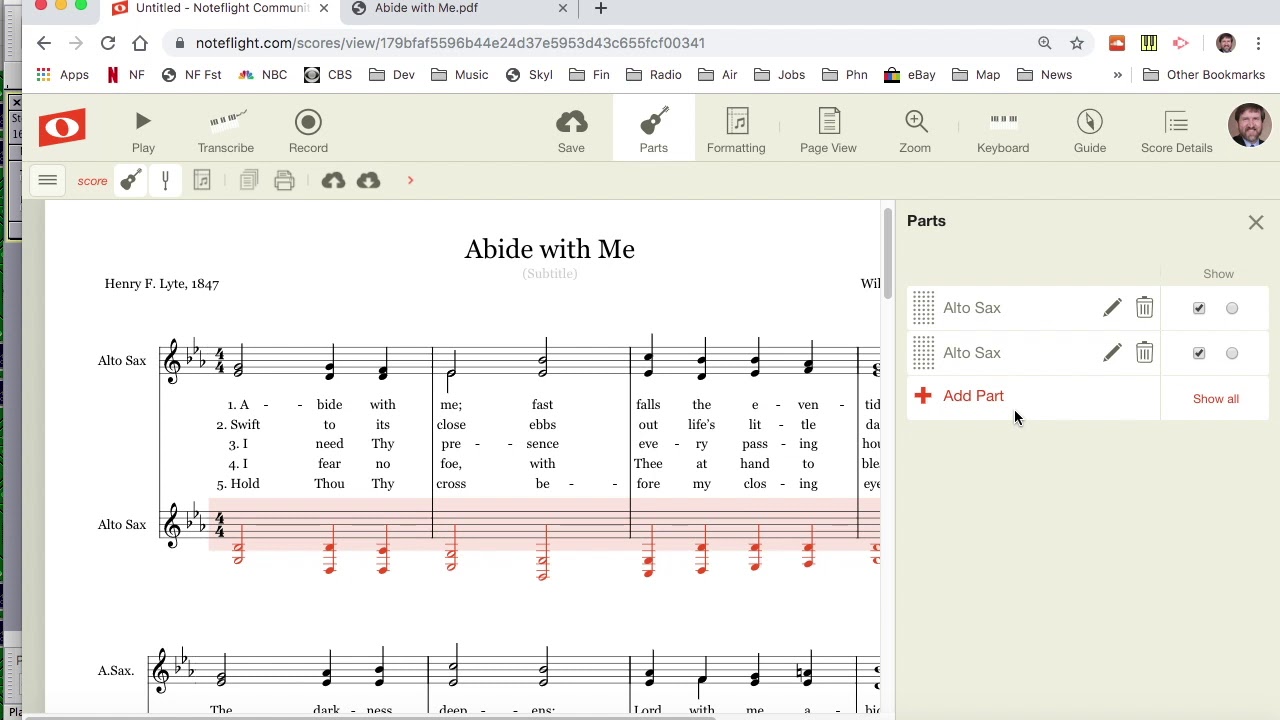1280x720 pixels.
Task: Click the guitar instruments icon in secondary toolbar
Action: (x=131, y=181)
